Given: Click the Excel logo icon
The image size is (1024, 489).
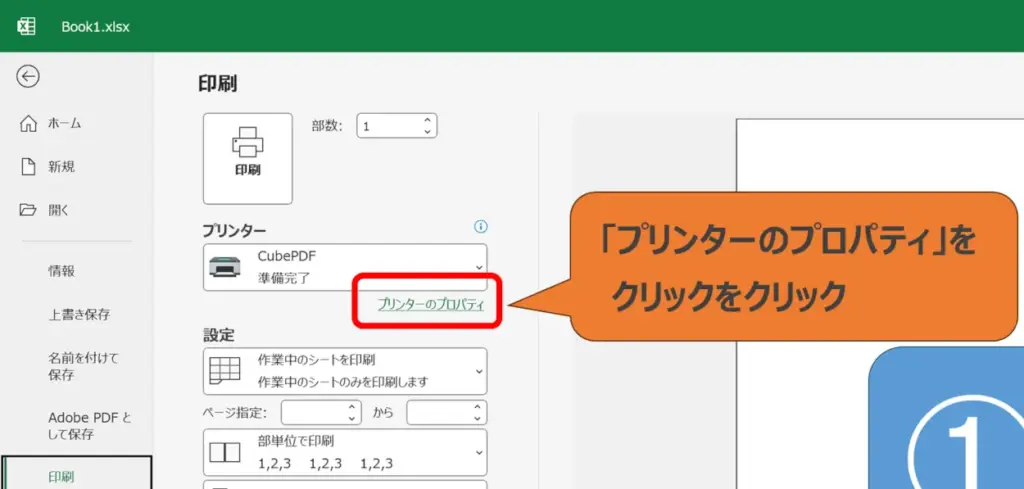Looking at the screenshot, I should (x=27, y=26).
